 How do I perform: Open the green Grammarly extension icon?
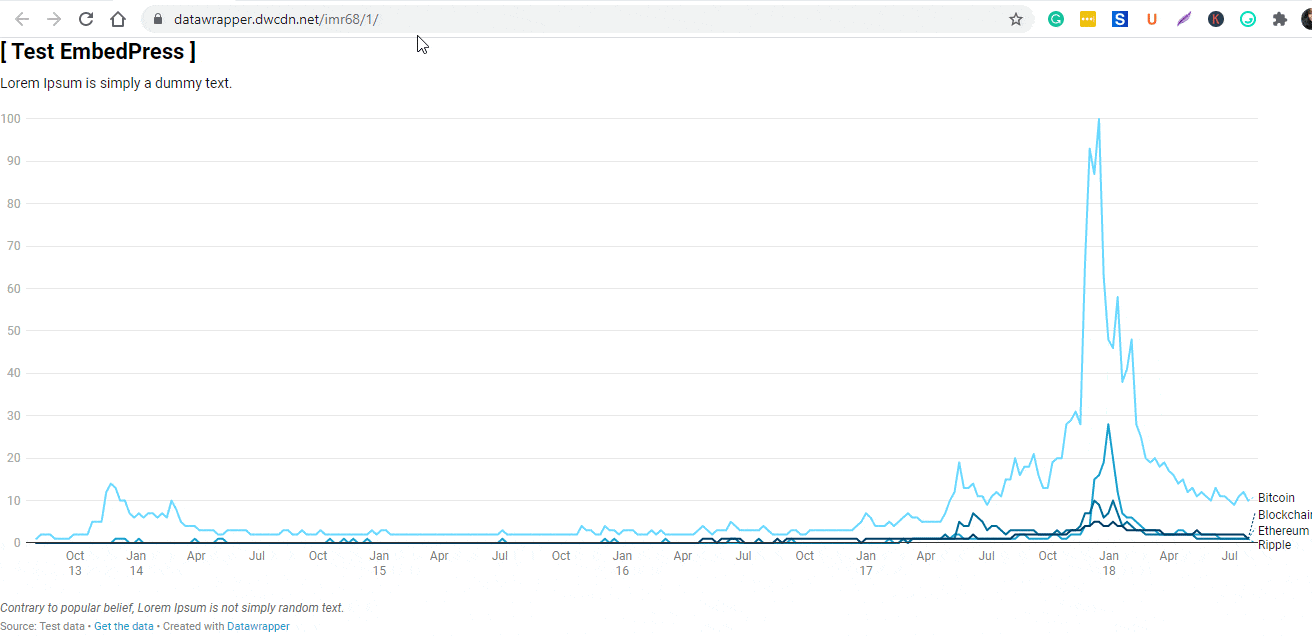click(x=1056, y=19)
